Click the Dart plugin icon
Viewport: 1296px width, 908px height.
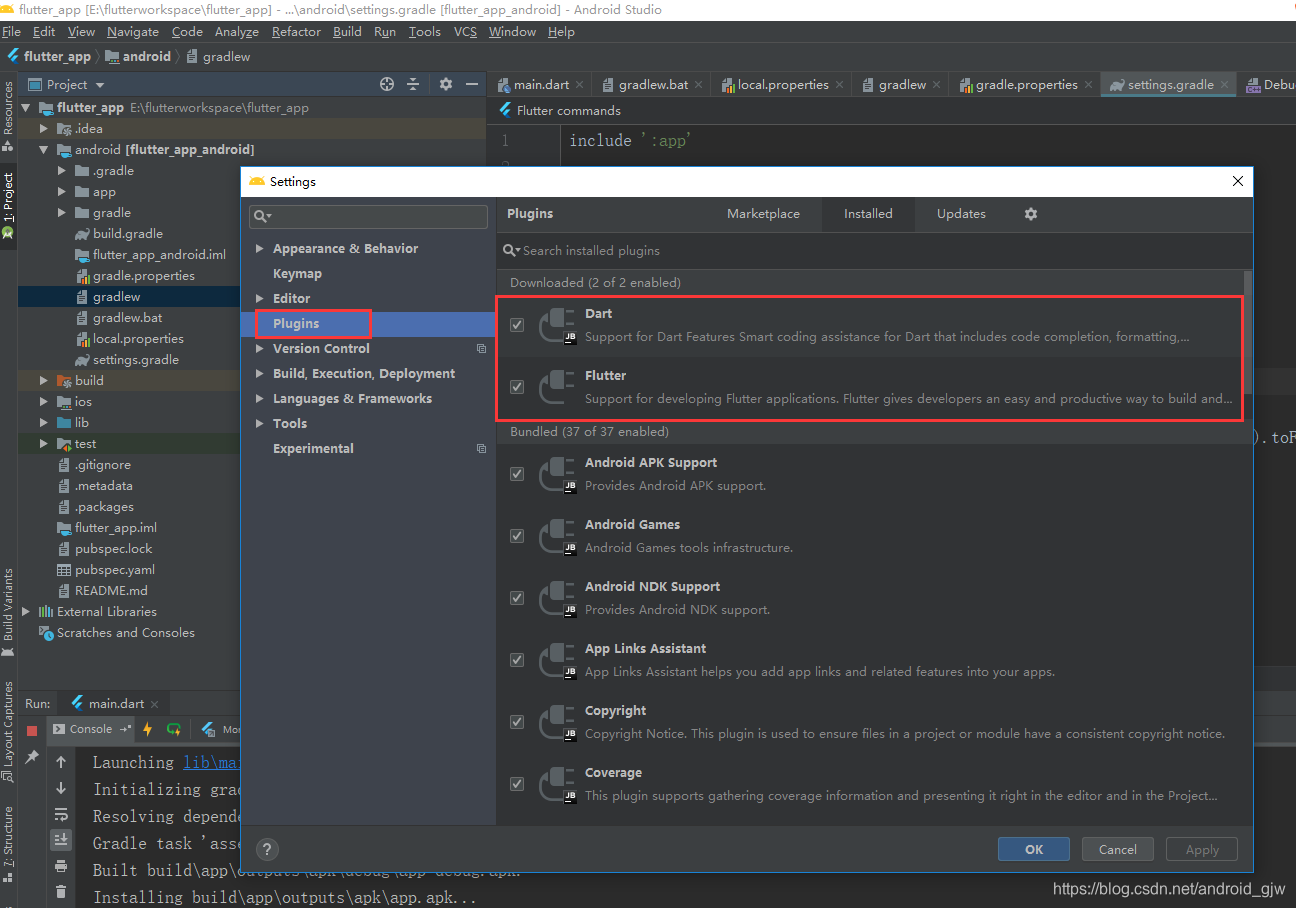pyautogui.click(x=557, y=326)
